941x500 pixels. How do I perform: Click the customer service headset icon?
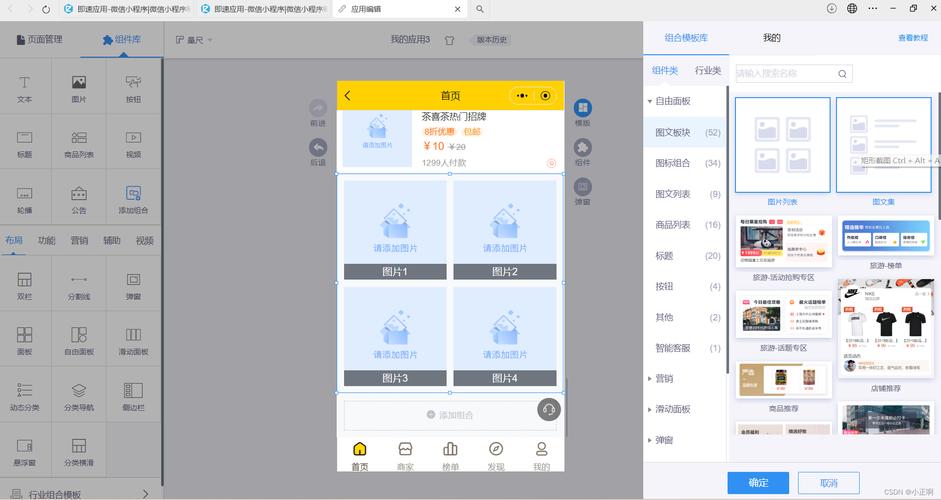click(549, 409)
